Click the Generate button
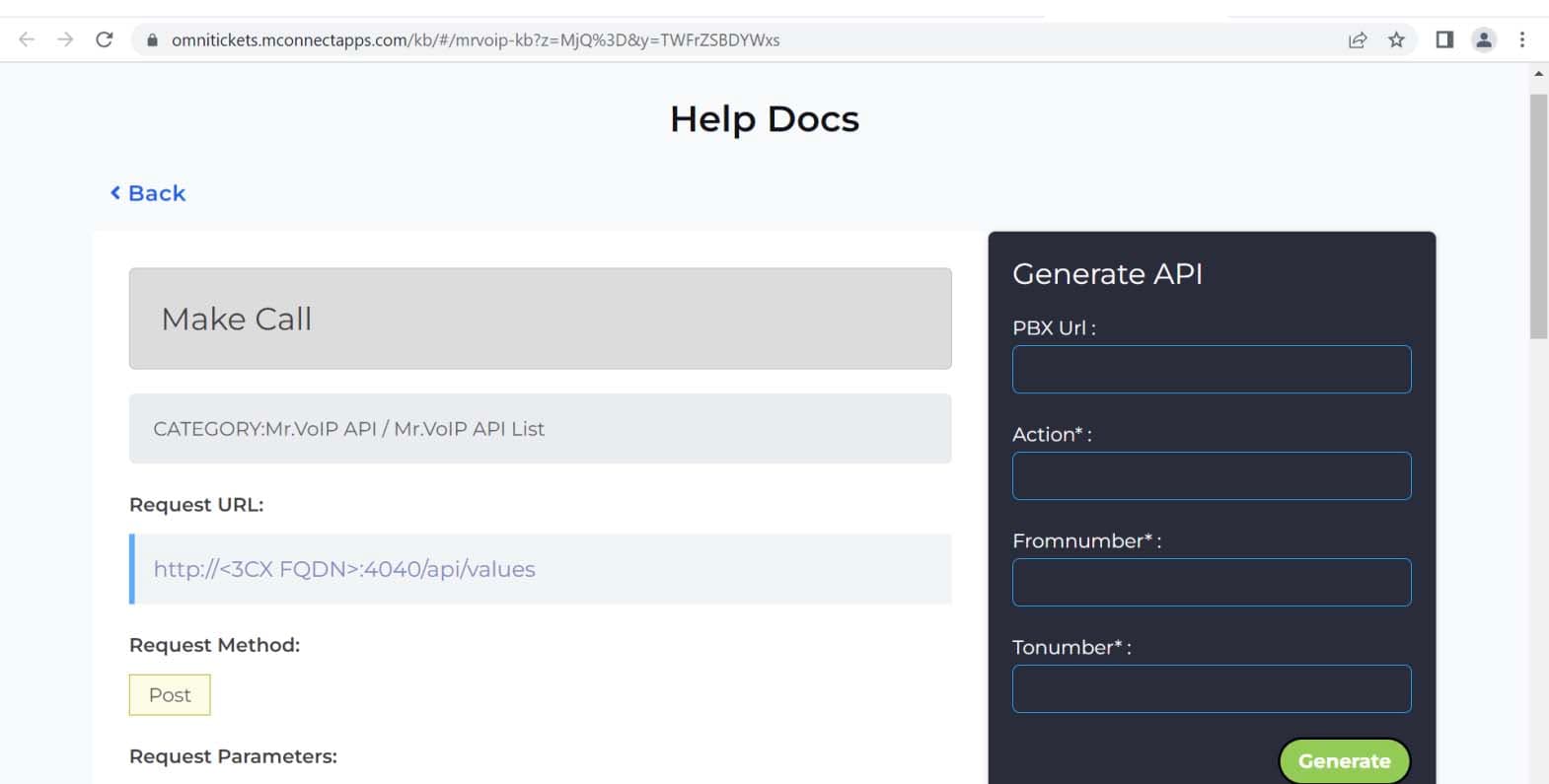The height and width of the screenshot is (784, 1549). (1345, 761)
